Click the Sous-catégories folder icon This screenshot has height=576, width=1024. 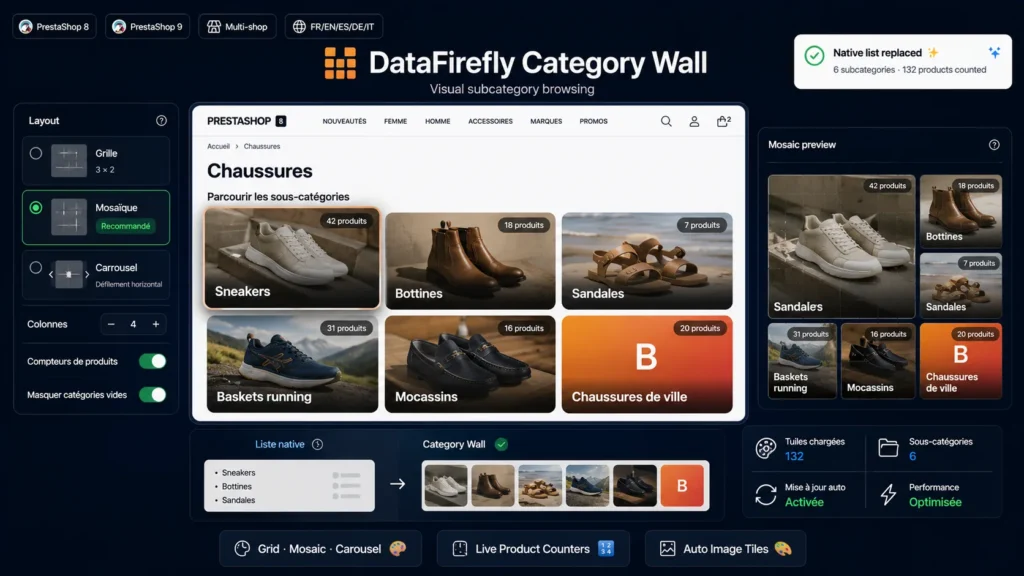pyautogui.click(x=888, y=448)
